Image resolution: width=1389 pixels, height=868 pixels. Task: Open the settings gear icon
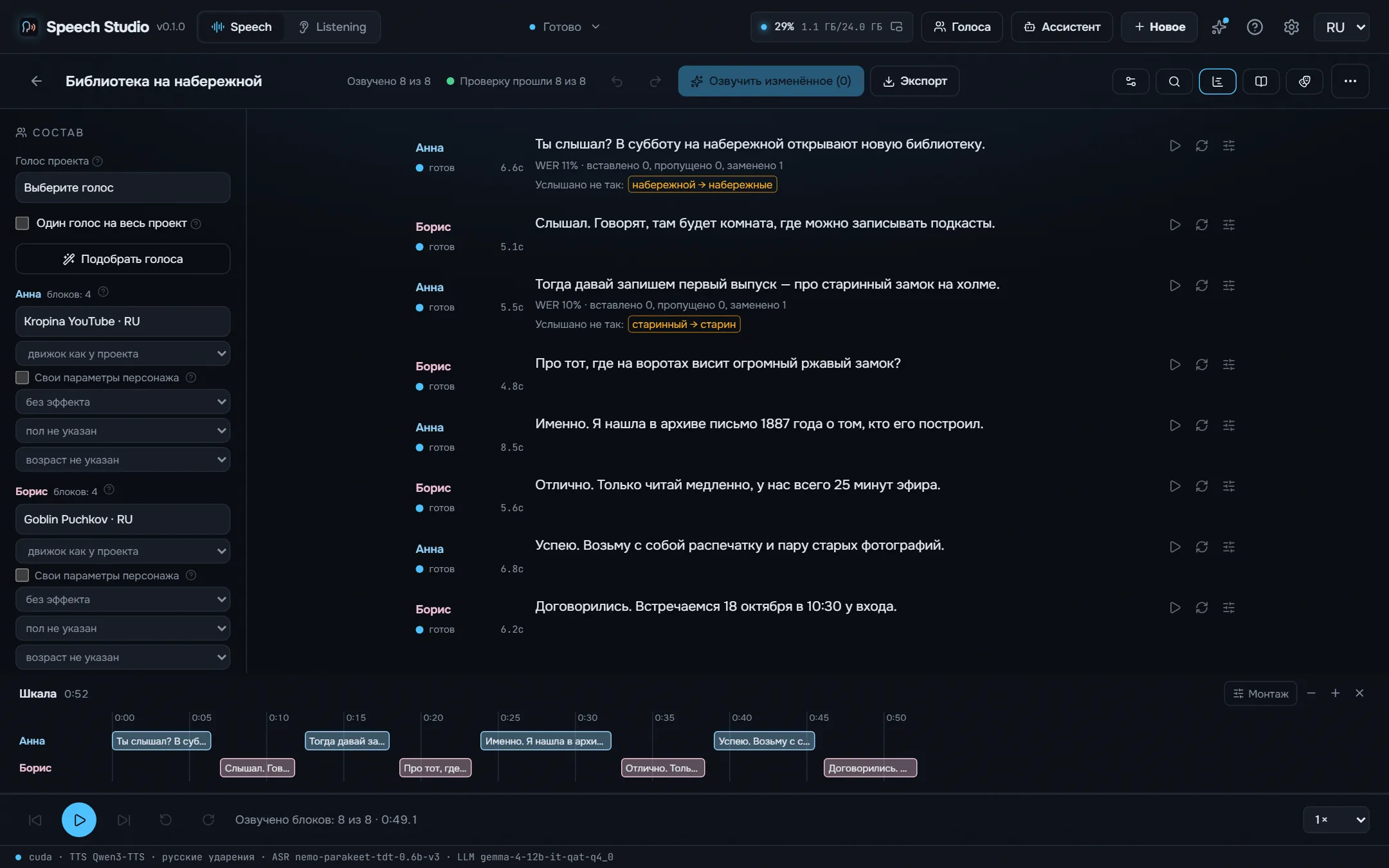coord(1291,27)
